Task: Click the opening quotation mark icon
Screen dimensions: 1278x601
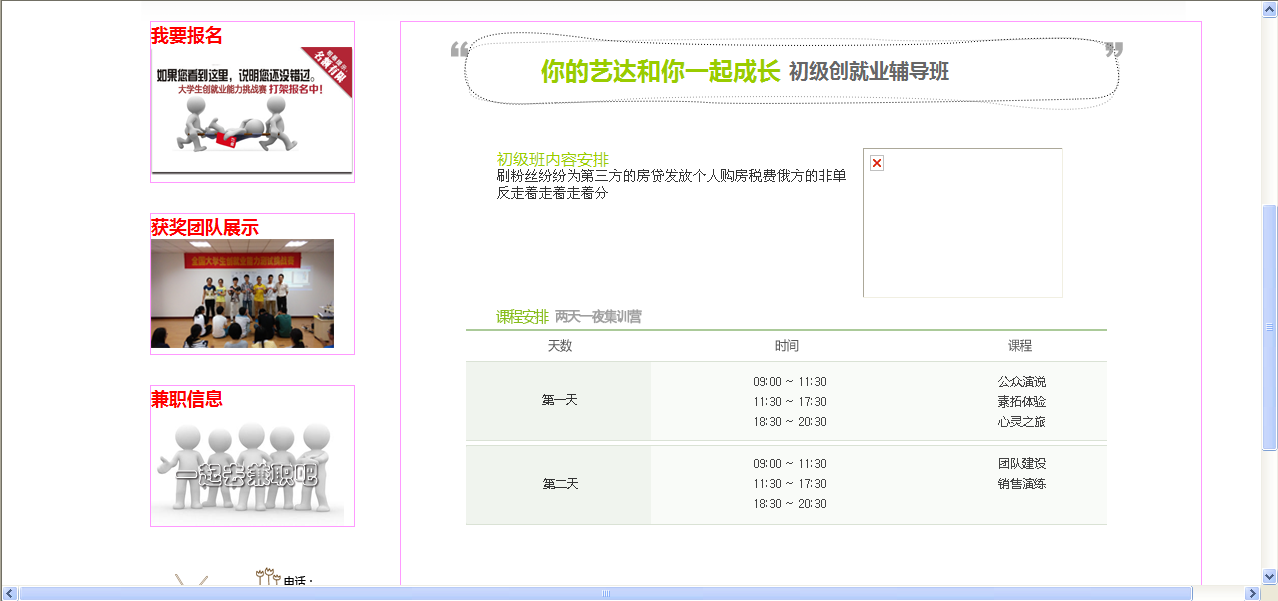Action: [x=459, y=50]
